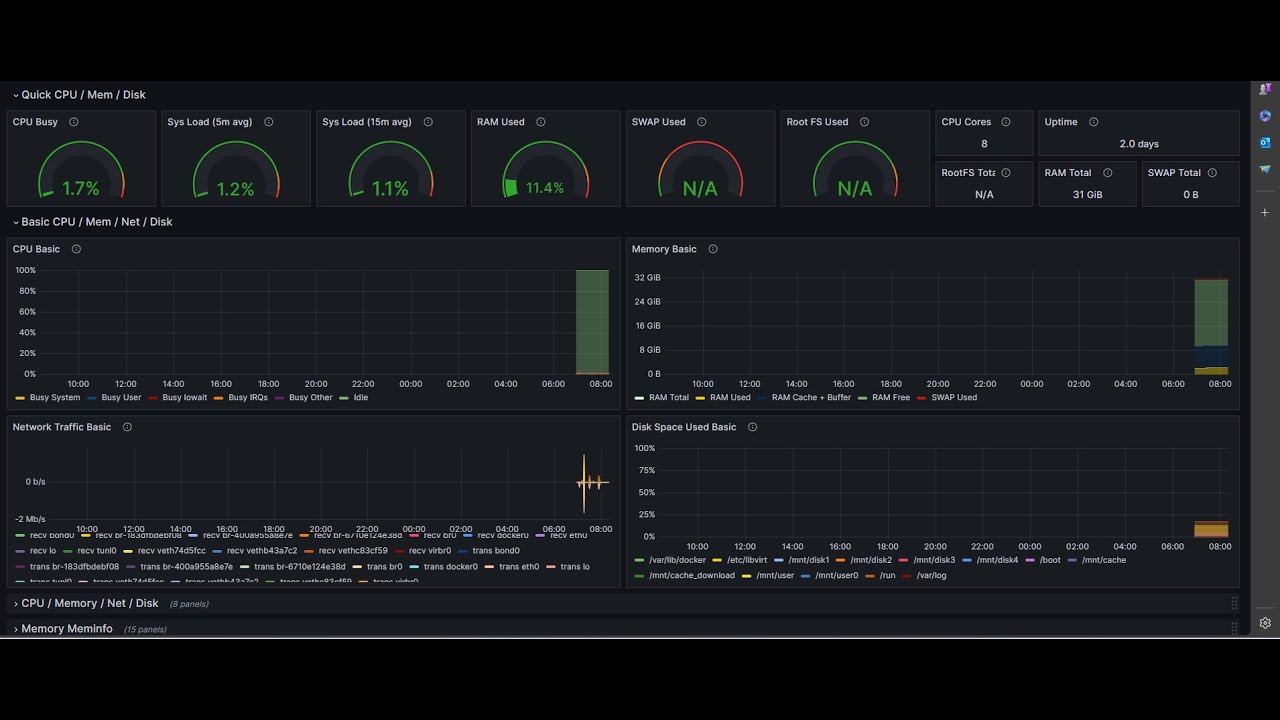Open the Network Traffic Basic info icon
The height and width of the screenshot is (720, 1280).
click(127, 427)
